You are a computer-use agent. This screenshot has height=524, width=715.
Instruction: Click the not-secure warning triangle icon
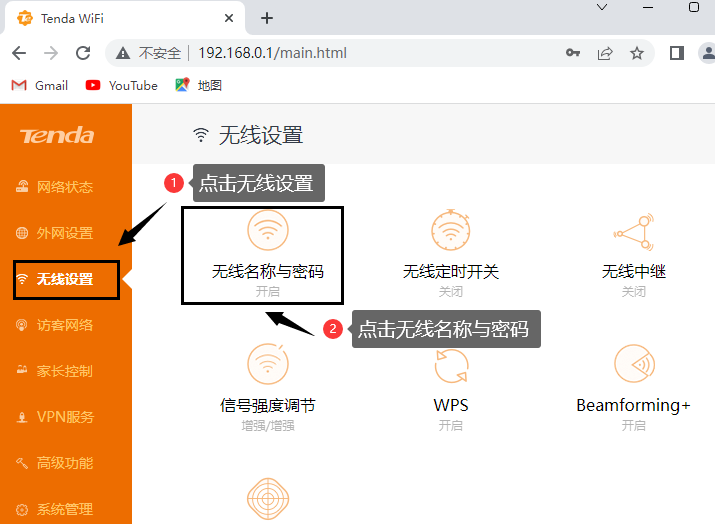pyautogui.click(x=123, y=53)
